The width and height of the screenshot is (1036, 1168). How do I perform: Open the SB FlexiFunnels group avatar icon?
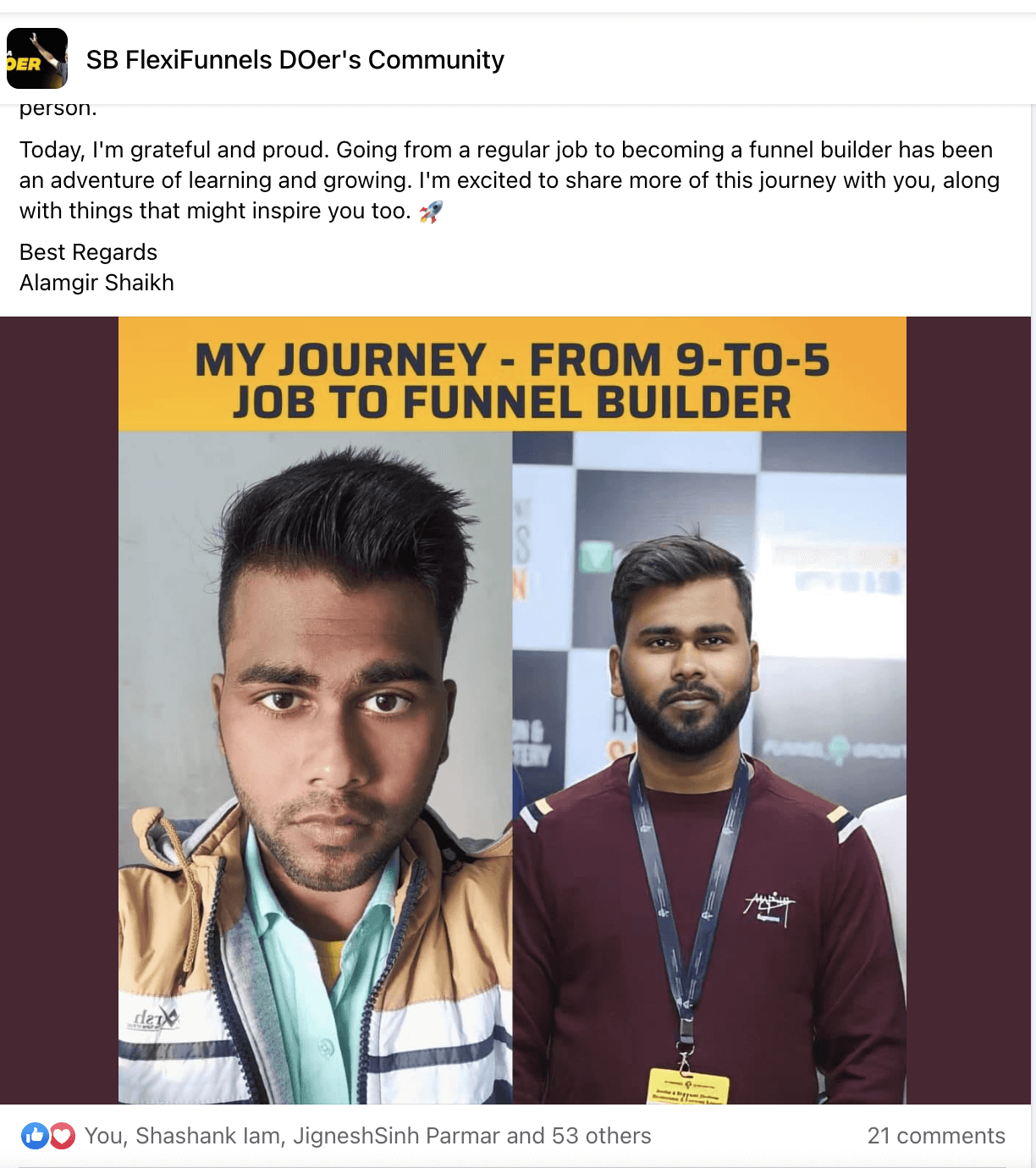pos(37,58)
